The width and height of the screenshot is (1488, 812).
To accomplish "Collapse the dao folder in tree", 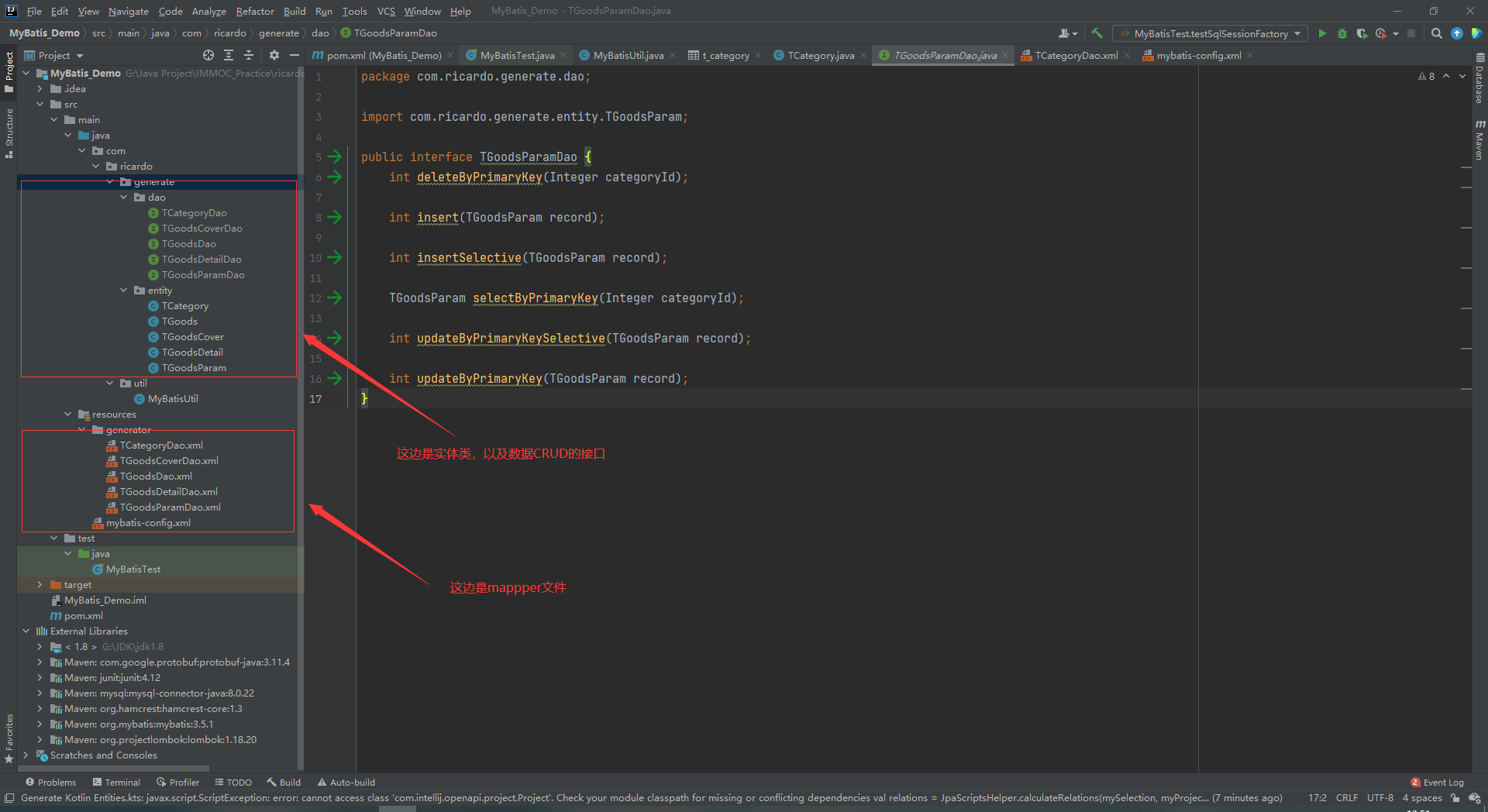I will coord(124,198).
